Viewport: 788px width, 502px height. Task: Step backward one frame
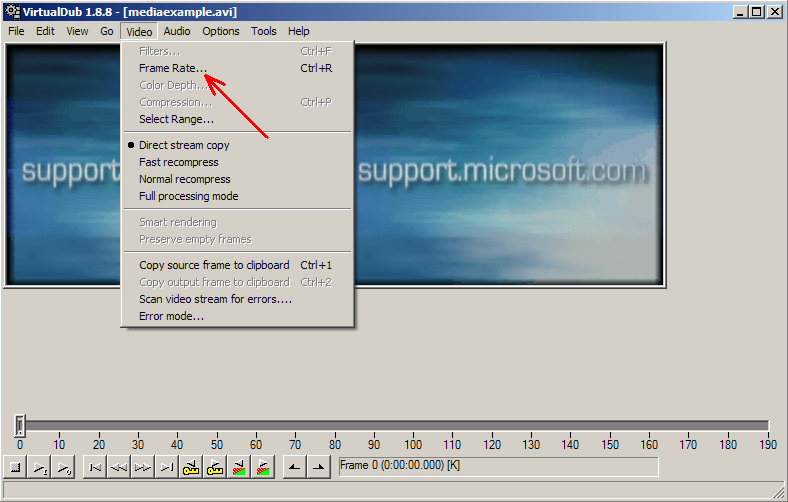[x=119, y=467]
